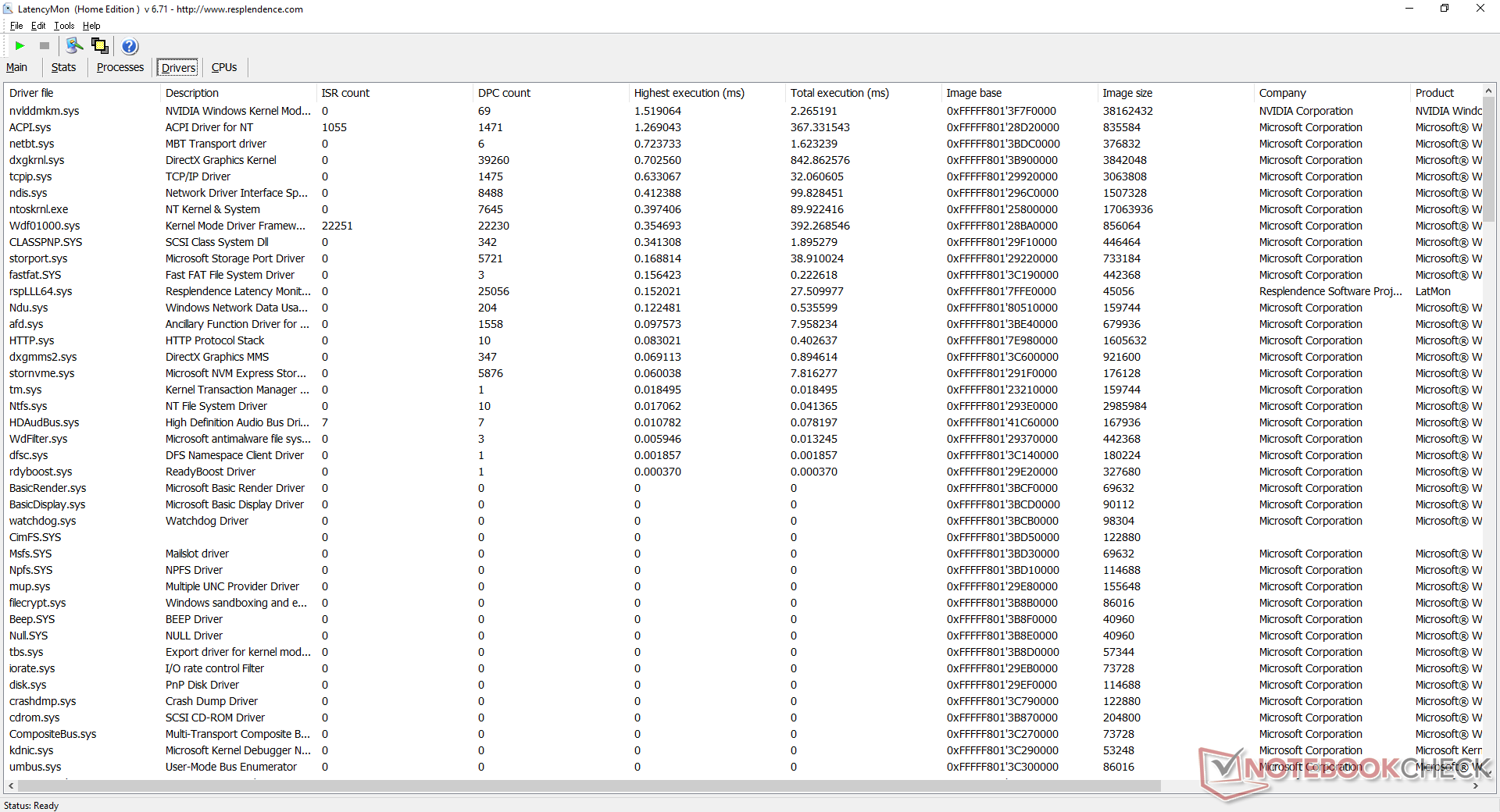Select the Wdf01000.sys driver row
This screenshot has width=1500, height=812.
[743, 226]
